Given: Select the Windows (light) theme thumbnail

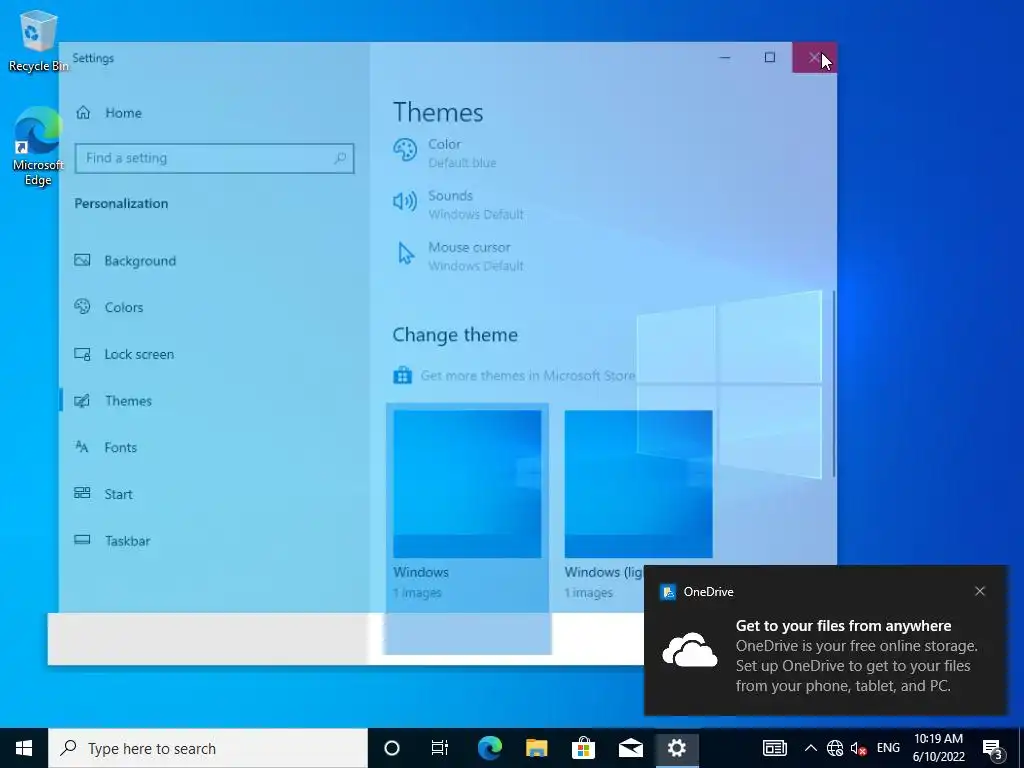Looking at the screenshot, I should (638, 484).
